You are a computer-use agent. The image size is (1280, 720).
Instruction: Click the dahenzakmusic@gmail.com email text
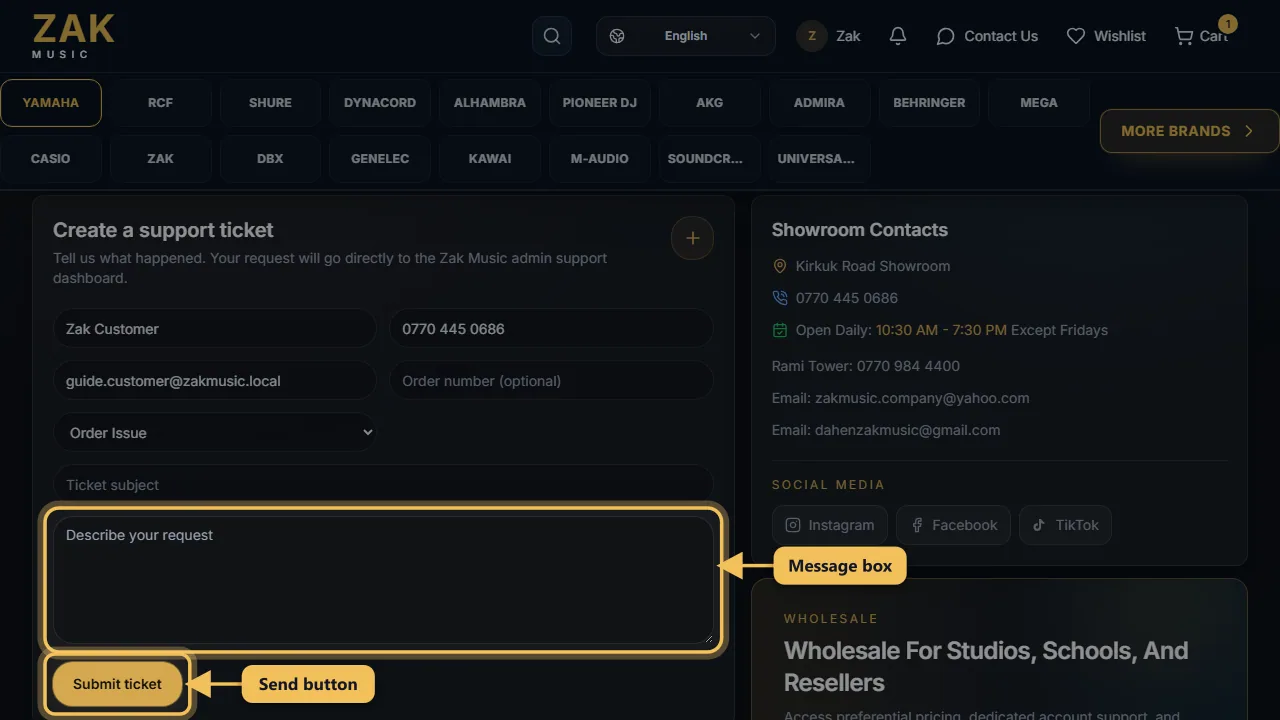pyautogui.click(x=908, y=430)
